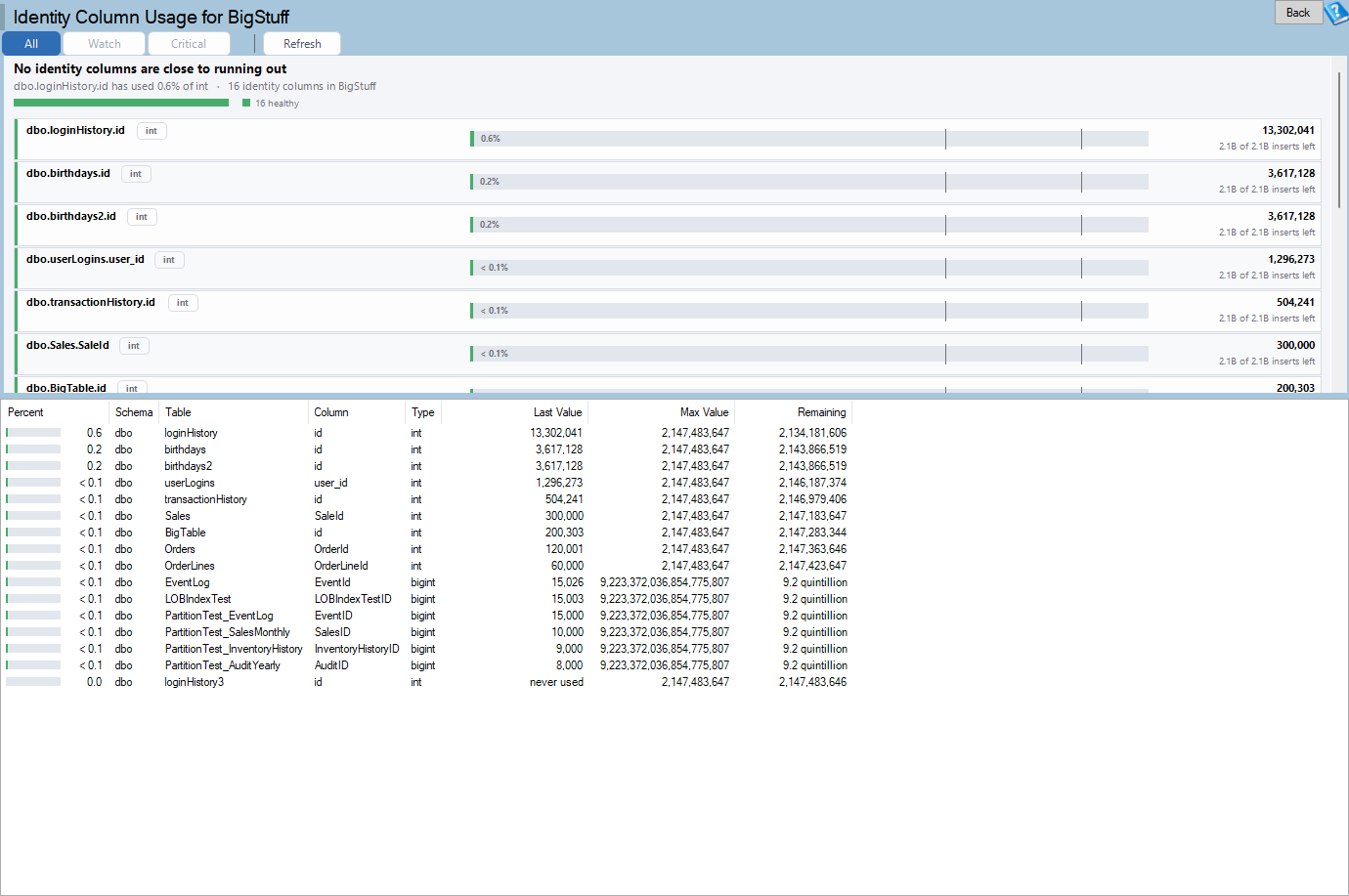Select the Sales table row

427,516
